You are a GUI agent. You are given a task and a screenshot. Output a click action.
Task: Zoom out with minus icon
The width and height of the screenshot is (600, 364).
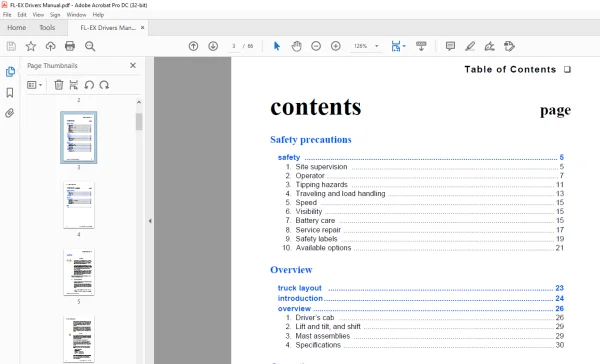(x=316, y=46)
